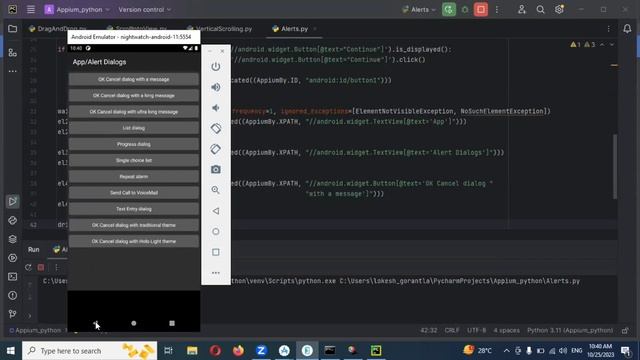The image size is (640, 360).
Task: Open Firefox from the Windows taskbar
Action: point(238,351)
